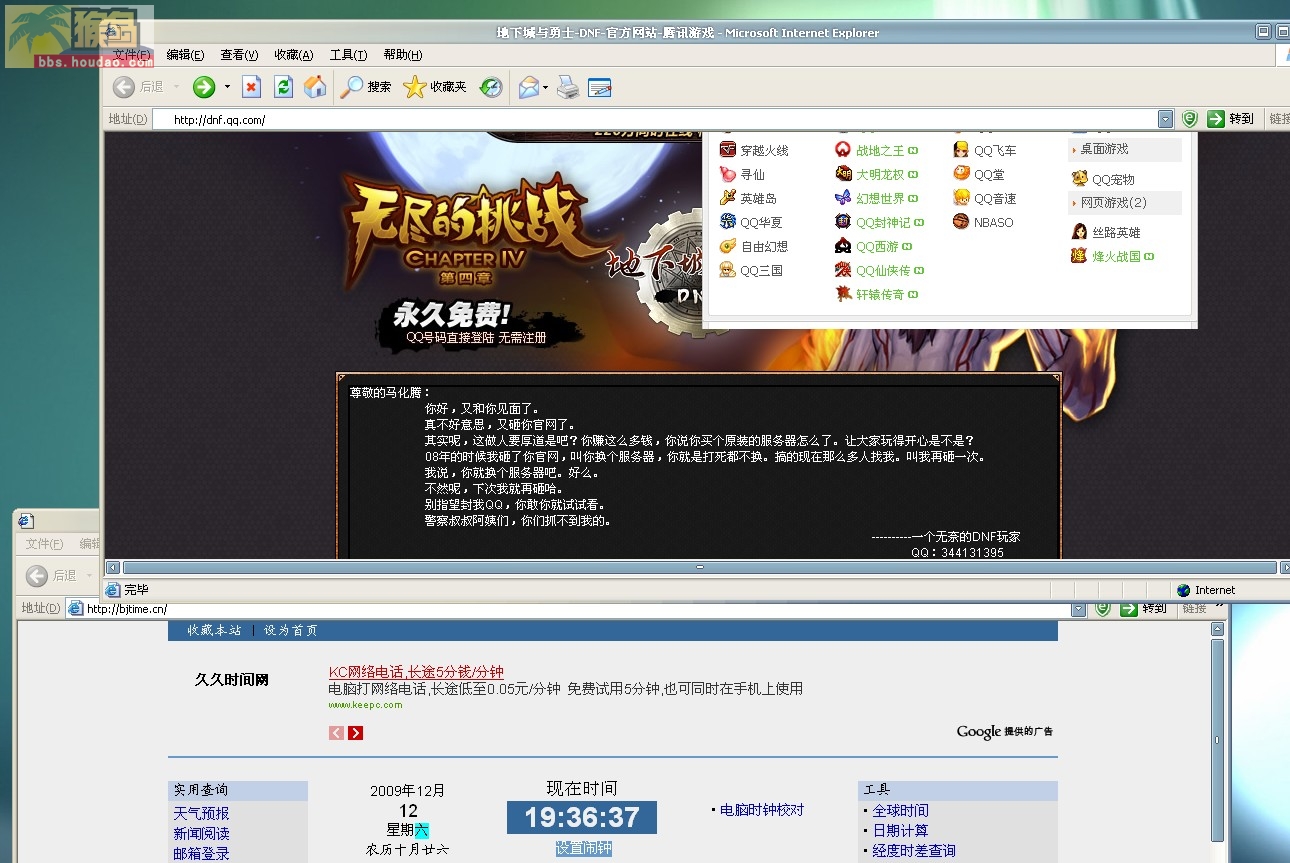Open Back button history dropdown arrow
The width and height of the screenshot is (1290, 863).
point(176,87)
